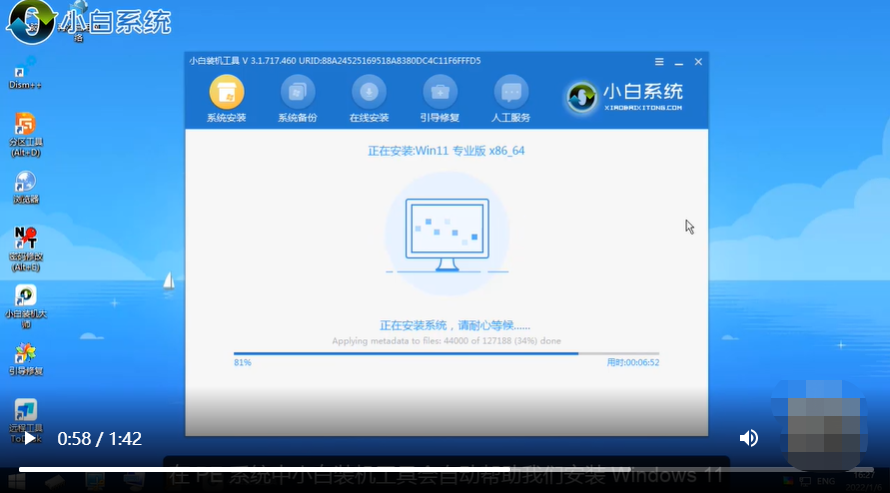This screenshot has width=890, height=493.
Task: Launch 小白装机大师 desktop shortcut
Action: point(25,297)
